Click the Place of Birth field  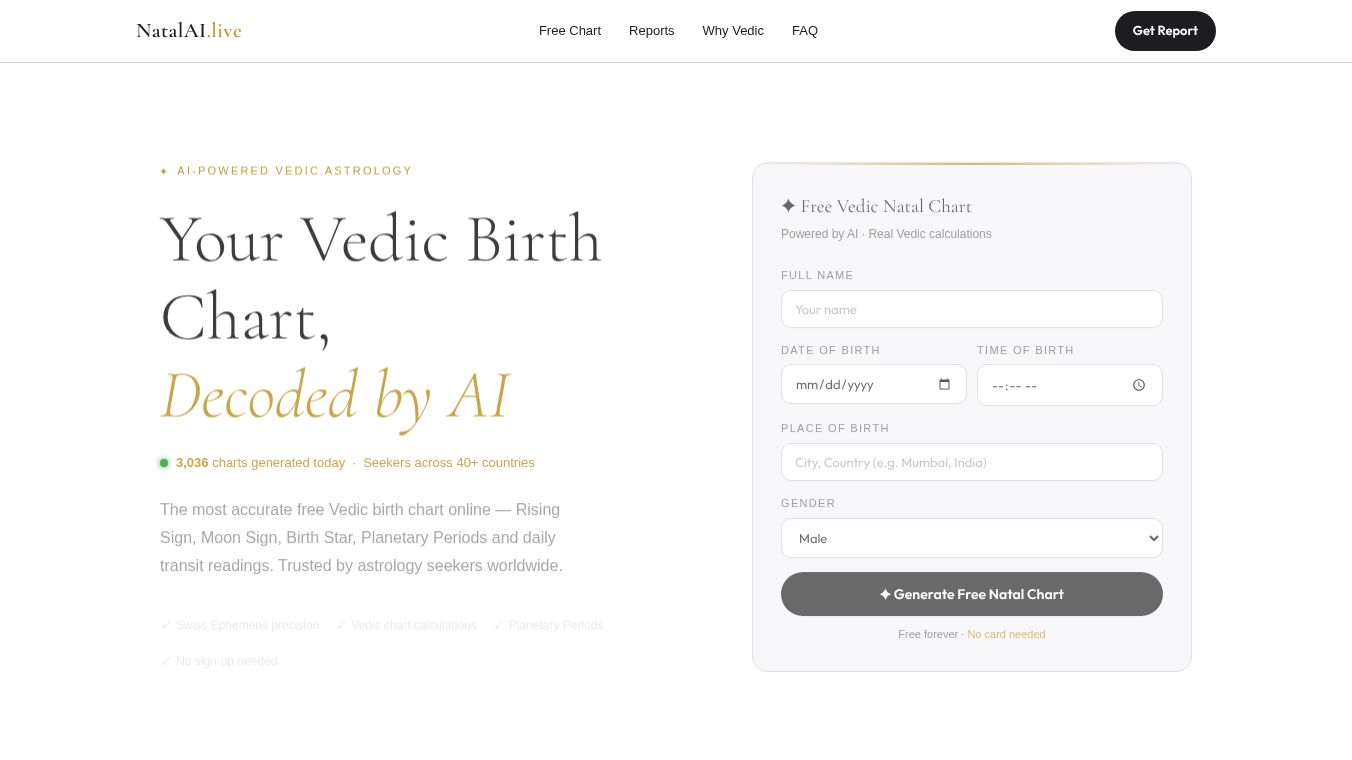click(971, 462)
